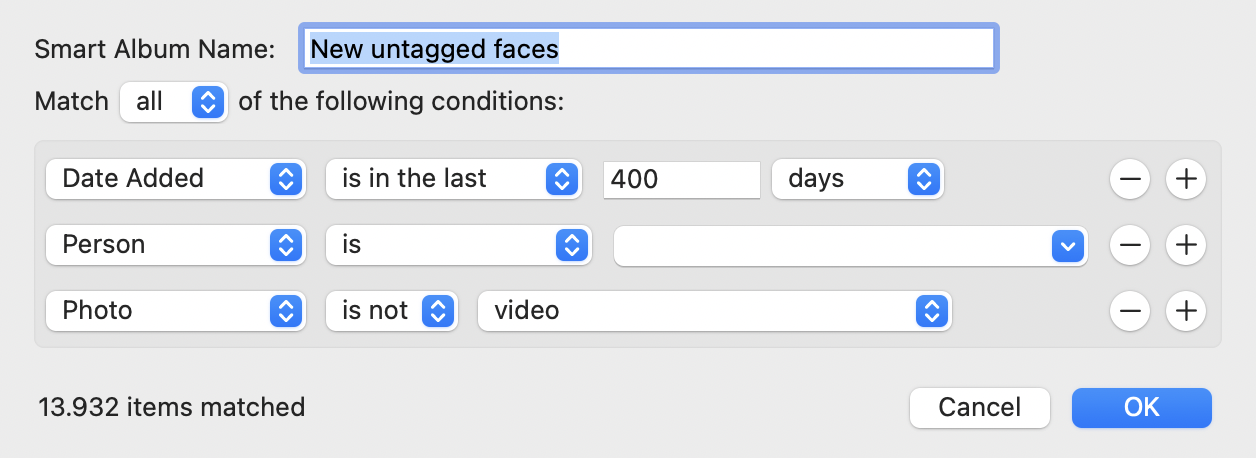Image resolution: width=1256 pixels, height=458 pixels.
Task: Add a condition after Date Added row
Action: pos(1186,180)
